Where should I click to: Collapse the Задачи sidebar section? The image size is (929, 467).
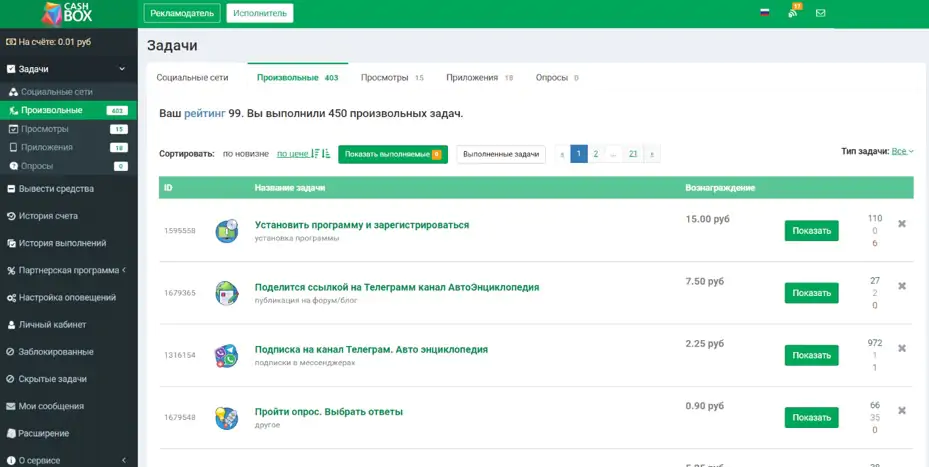pyautogui.click(x=69, y=69)
